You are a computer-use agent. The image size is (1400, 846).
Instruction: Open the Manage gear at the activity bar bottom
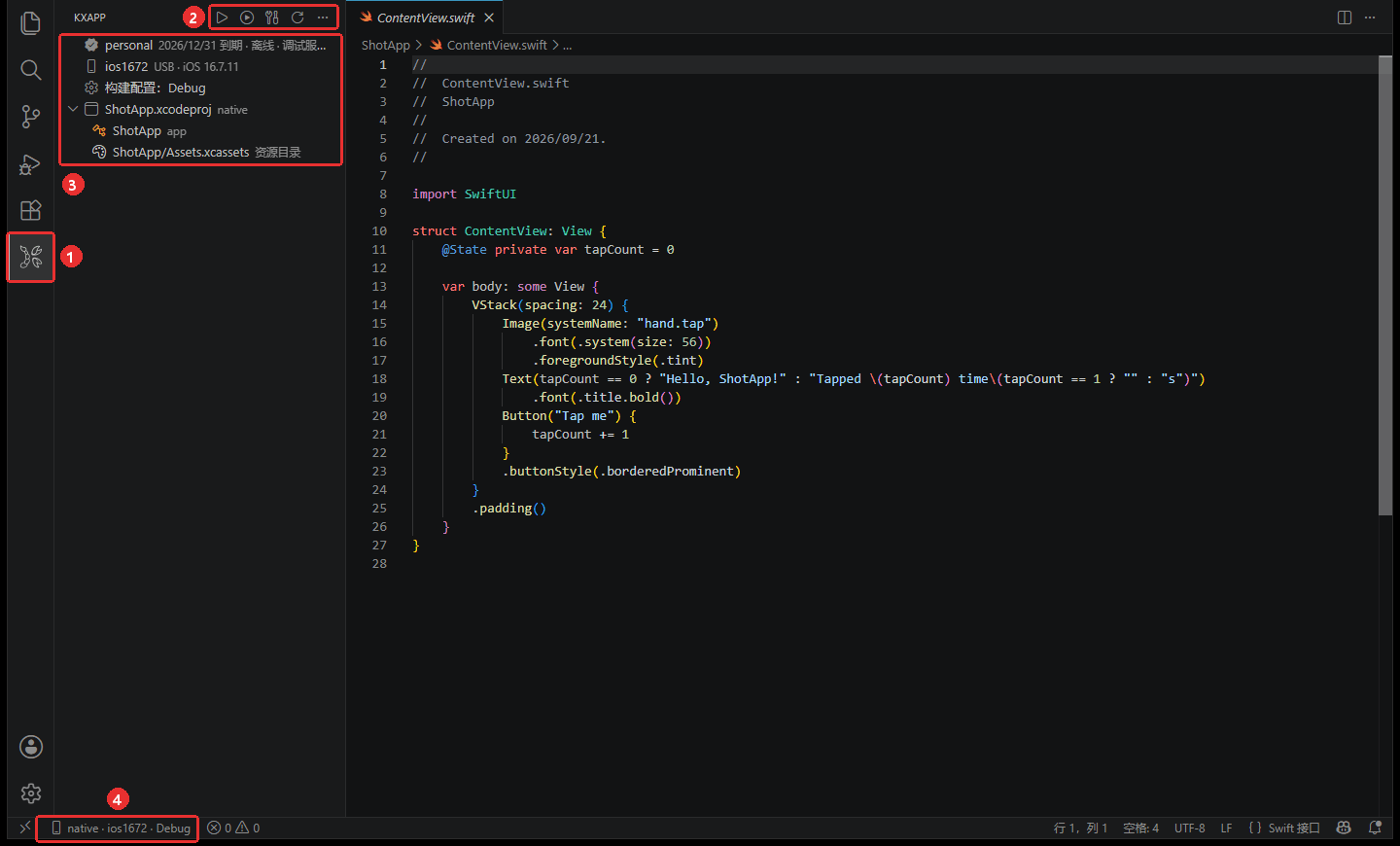coord(31,793)
